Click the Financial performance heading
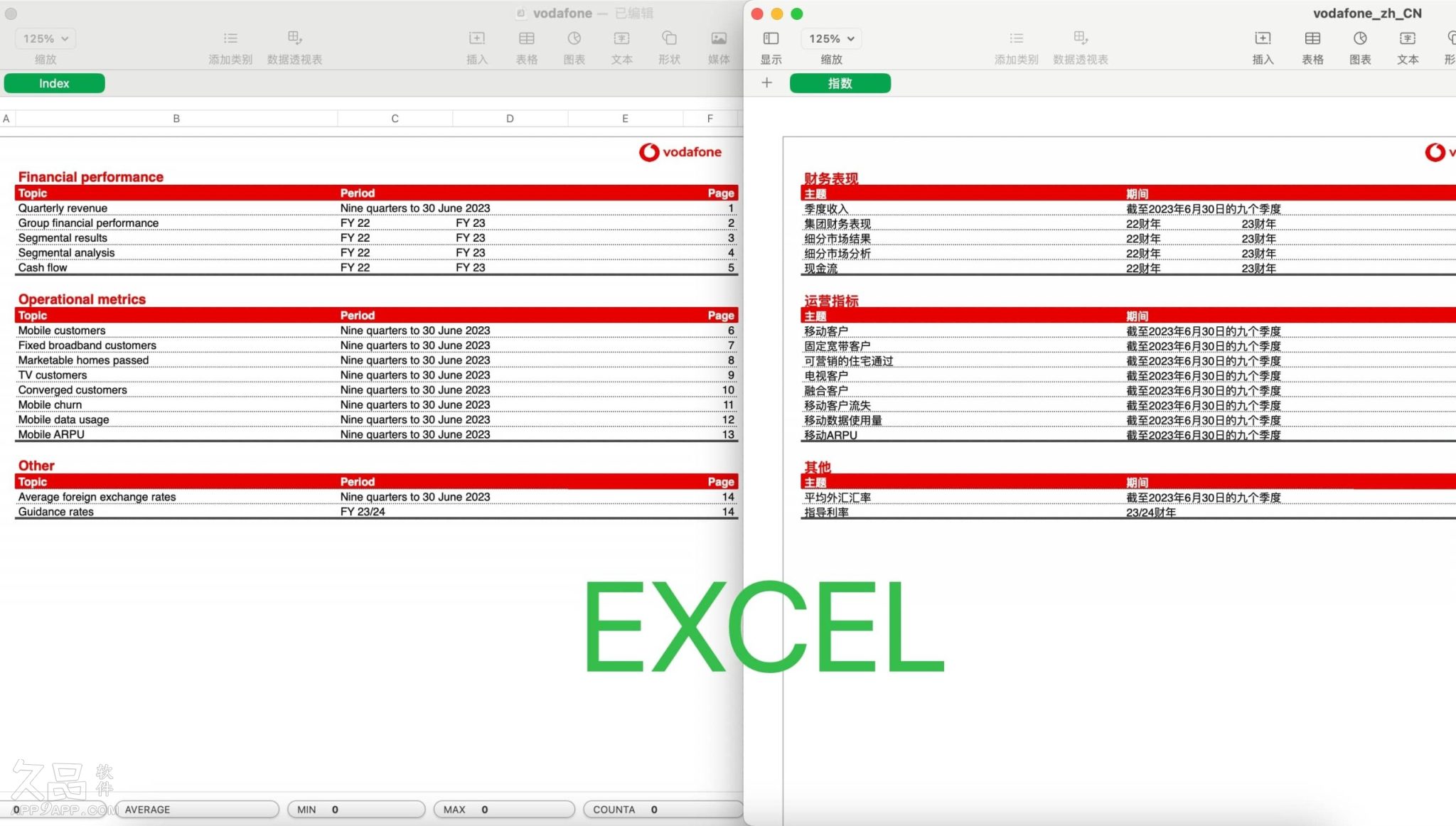The image size is (1456, 826). coord(90,177)
